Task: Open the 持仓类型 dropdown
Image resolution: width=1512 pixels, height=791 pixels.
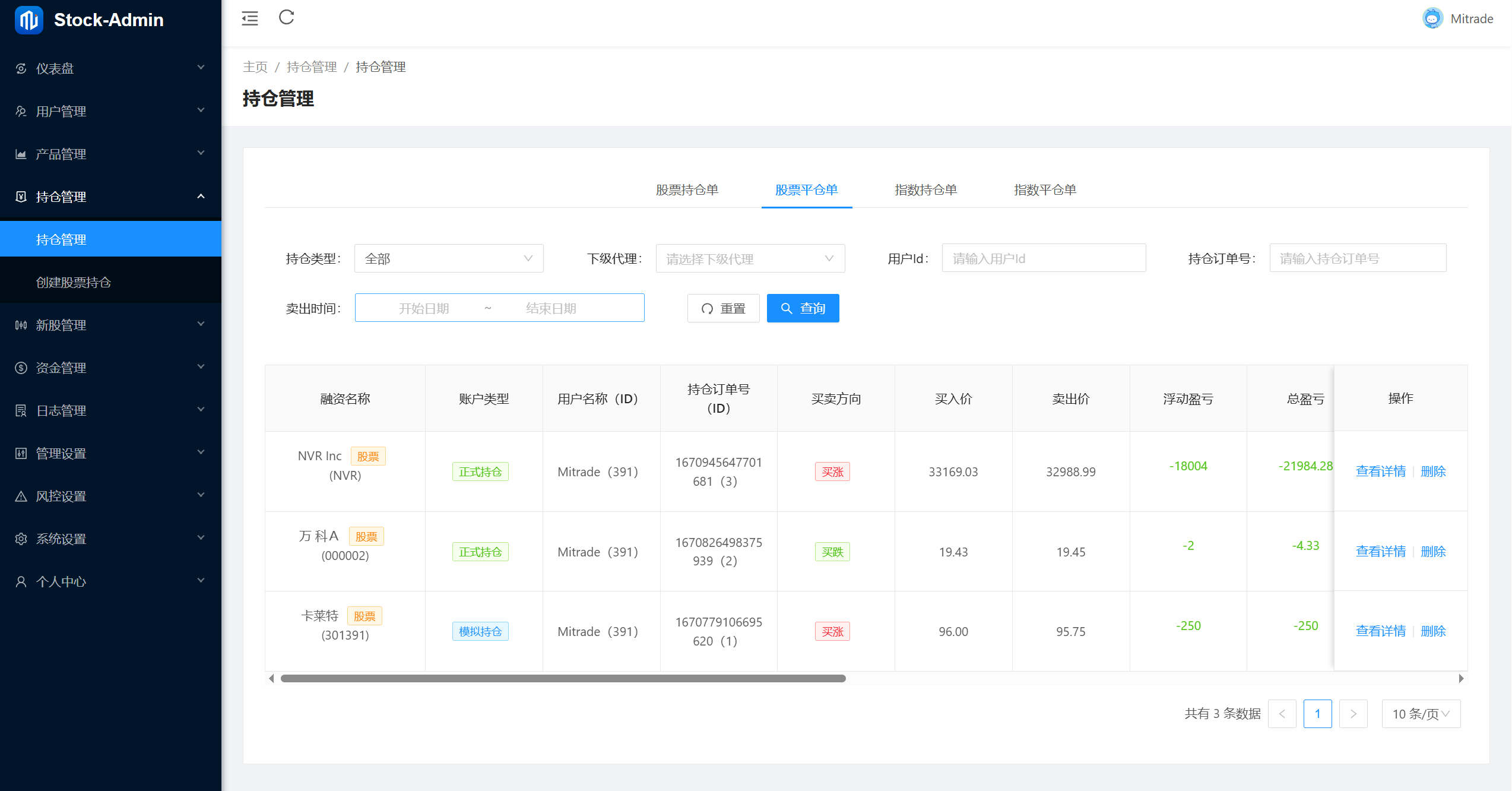Action: point(449,258)
